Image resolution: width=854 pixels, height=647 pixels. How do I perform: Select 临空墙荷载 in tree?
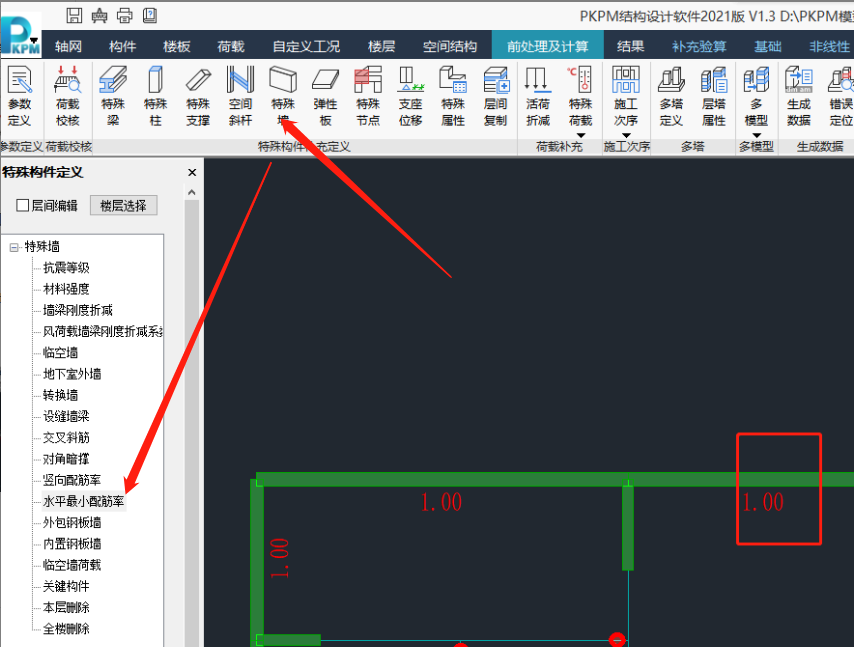(72, 565)
